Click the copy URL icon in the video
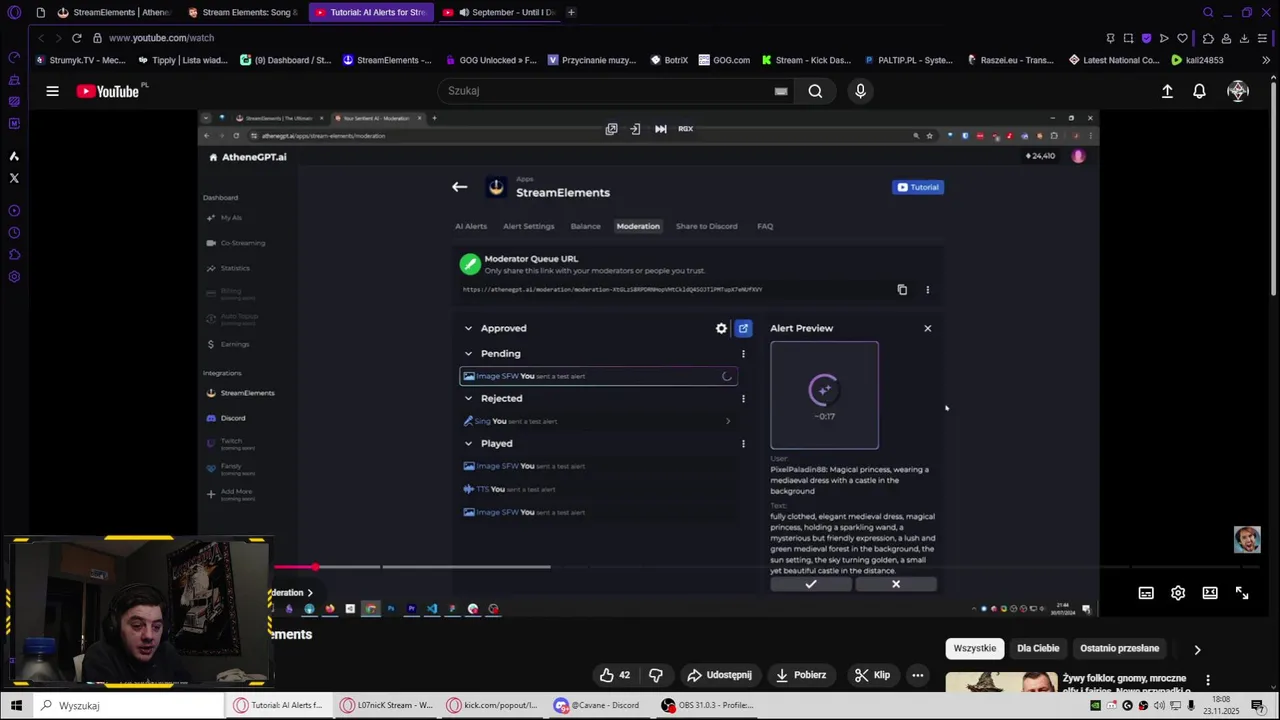1280x720 pixels. click(x=902, y=290)
